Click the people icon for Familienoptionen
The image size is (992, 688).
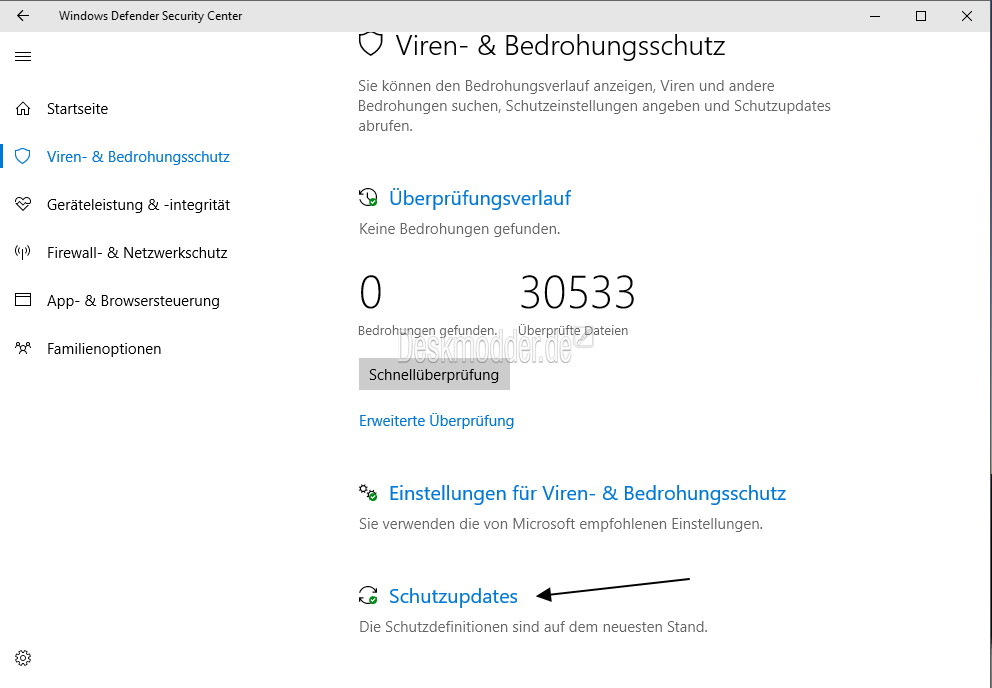[23, 348]
